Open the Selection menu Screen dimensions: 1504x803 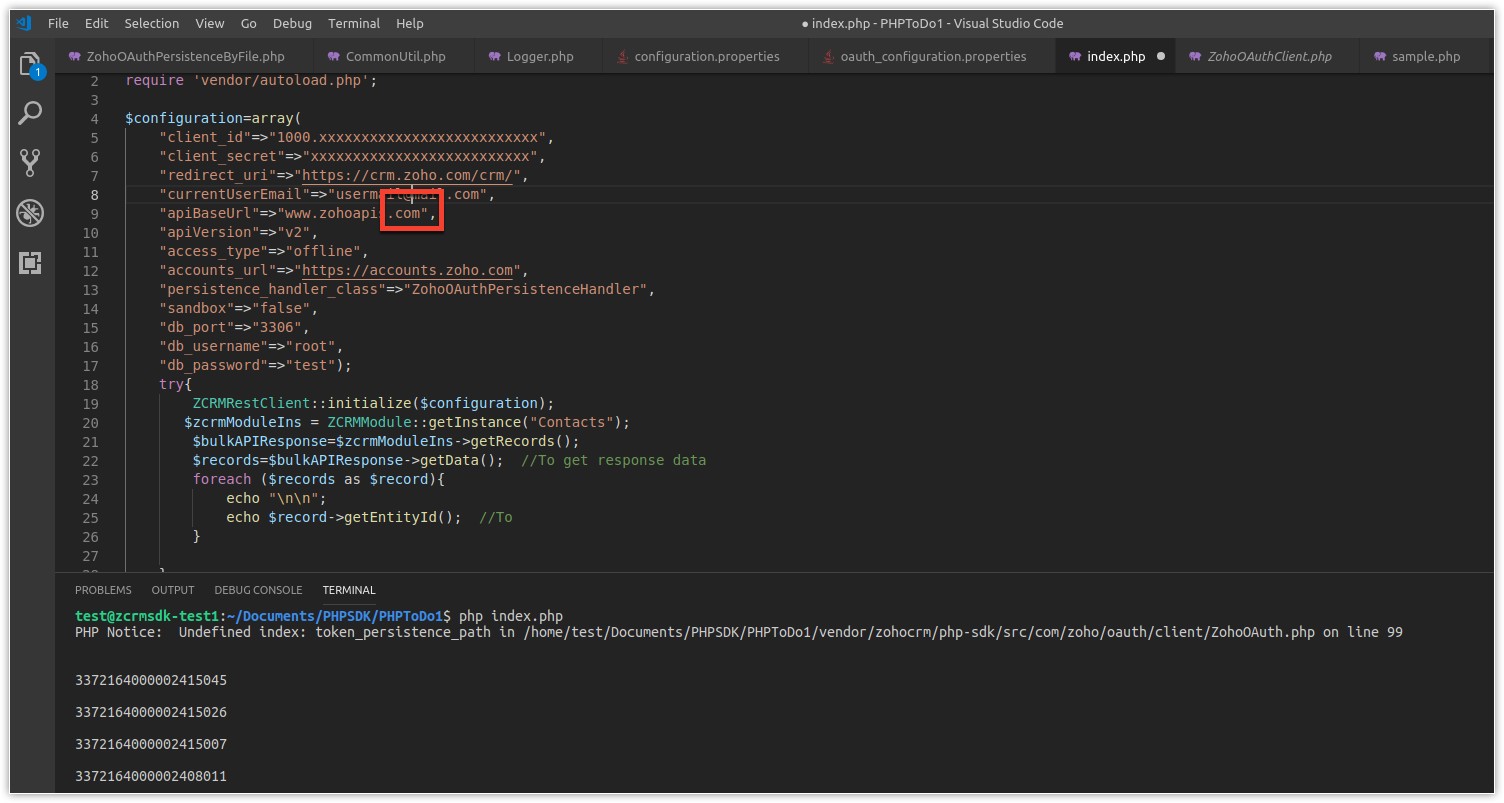tap(152, 23)
